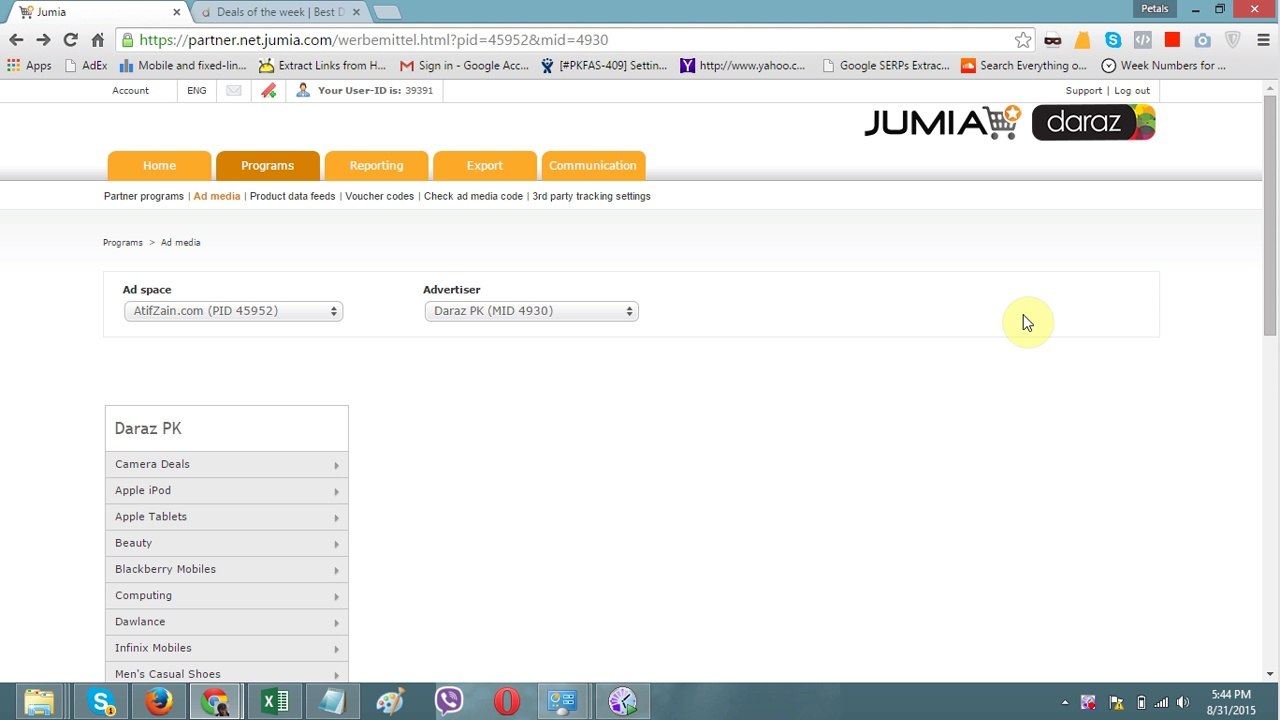
Task: Click the volume icon in system tray
Action: pos(1183,703)
